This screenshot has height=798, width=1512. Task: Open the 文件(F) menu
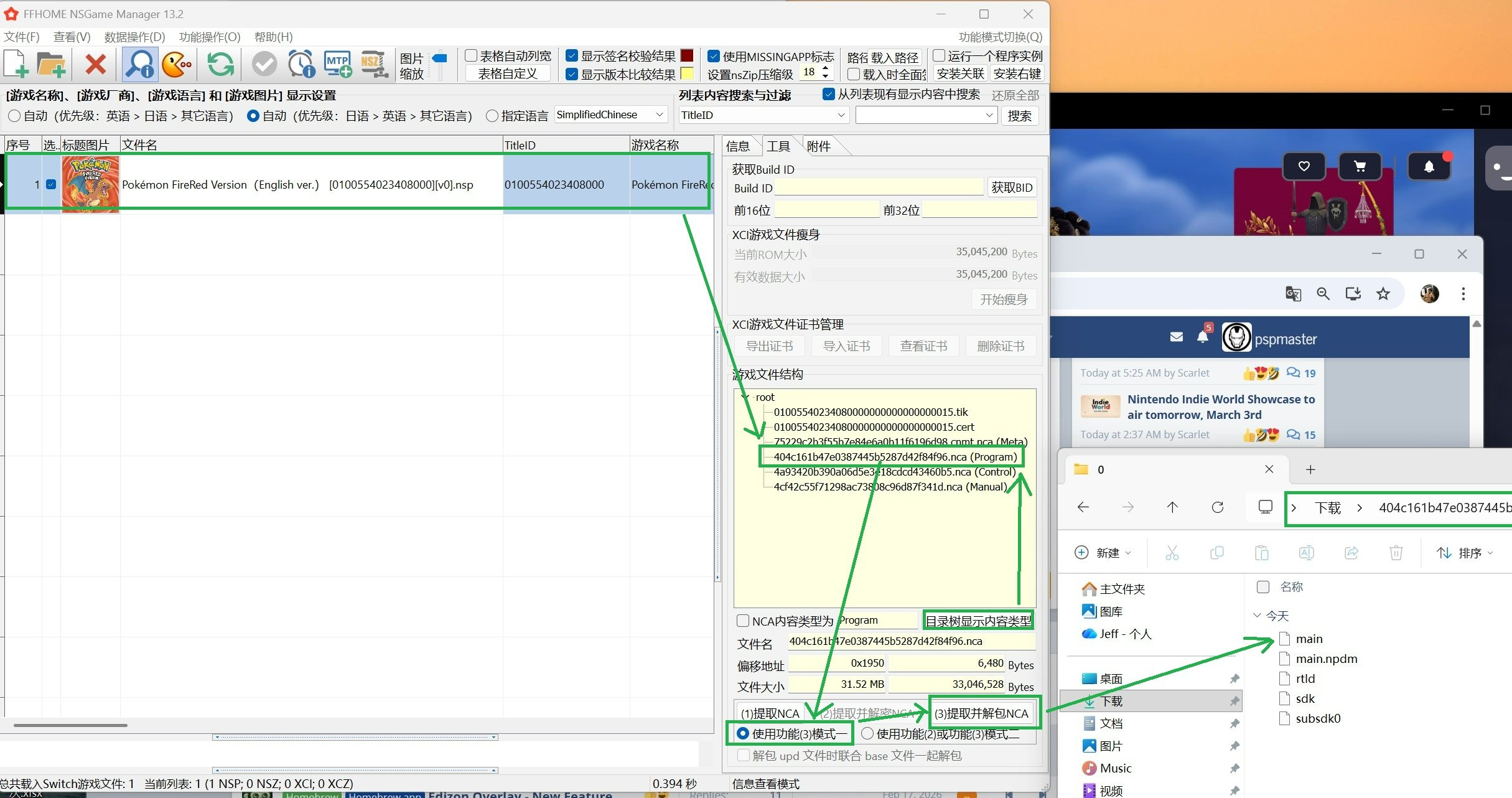pos(21,37)
